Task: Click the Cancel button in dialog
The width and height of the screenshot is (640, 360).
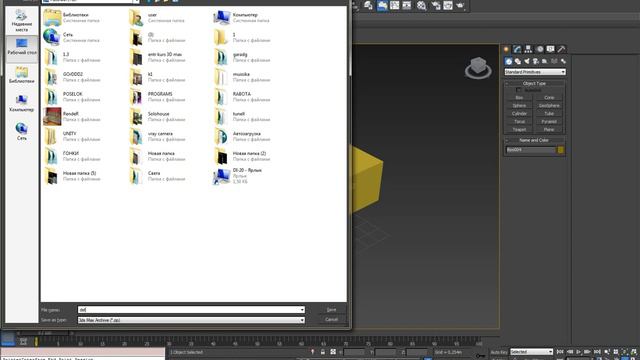Action: (331, 320)
